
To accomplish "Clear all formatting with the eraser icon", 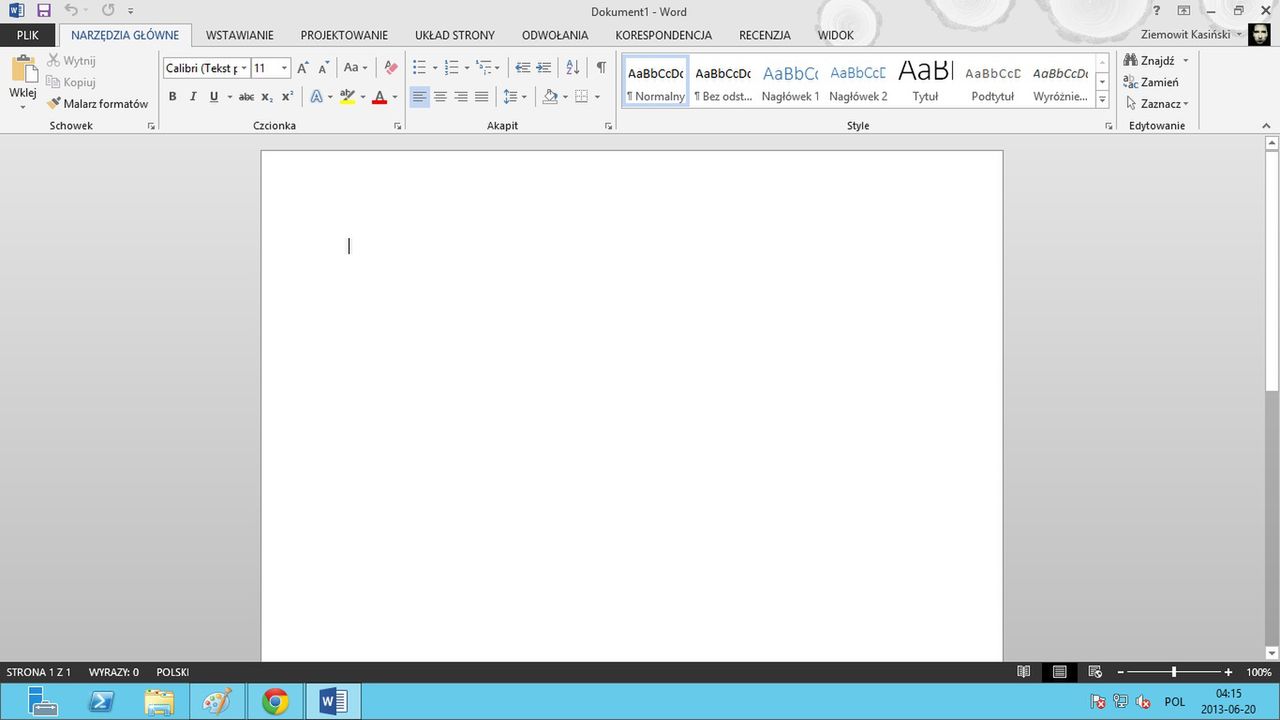I will [x=390, y=68].
